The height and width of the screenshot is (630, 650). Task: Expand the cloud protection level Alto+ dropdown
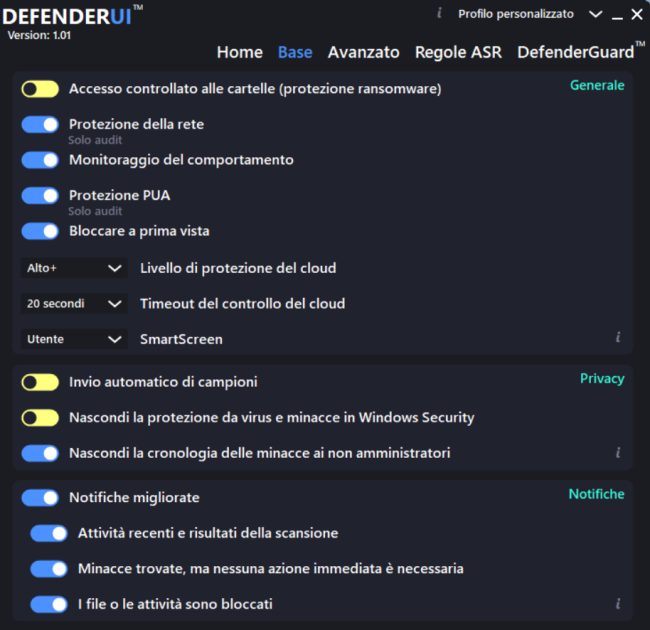pyautogui.click(x=74, y=268)
